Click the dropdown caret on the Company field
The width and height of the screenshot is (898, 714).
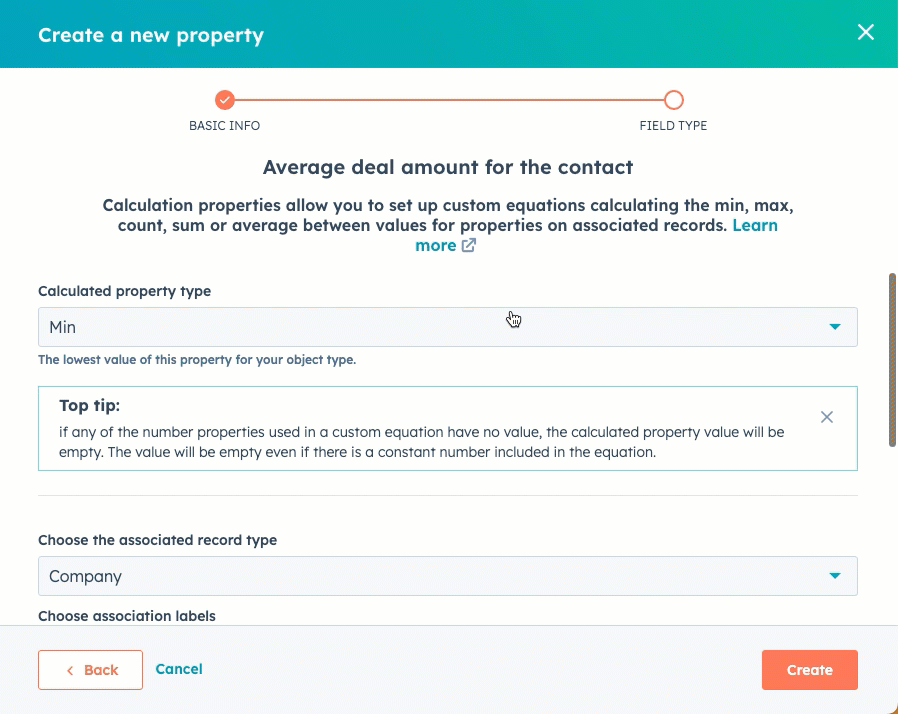[835, 576]
